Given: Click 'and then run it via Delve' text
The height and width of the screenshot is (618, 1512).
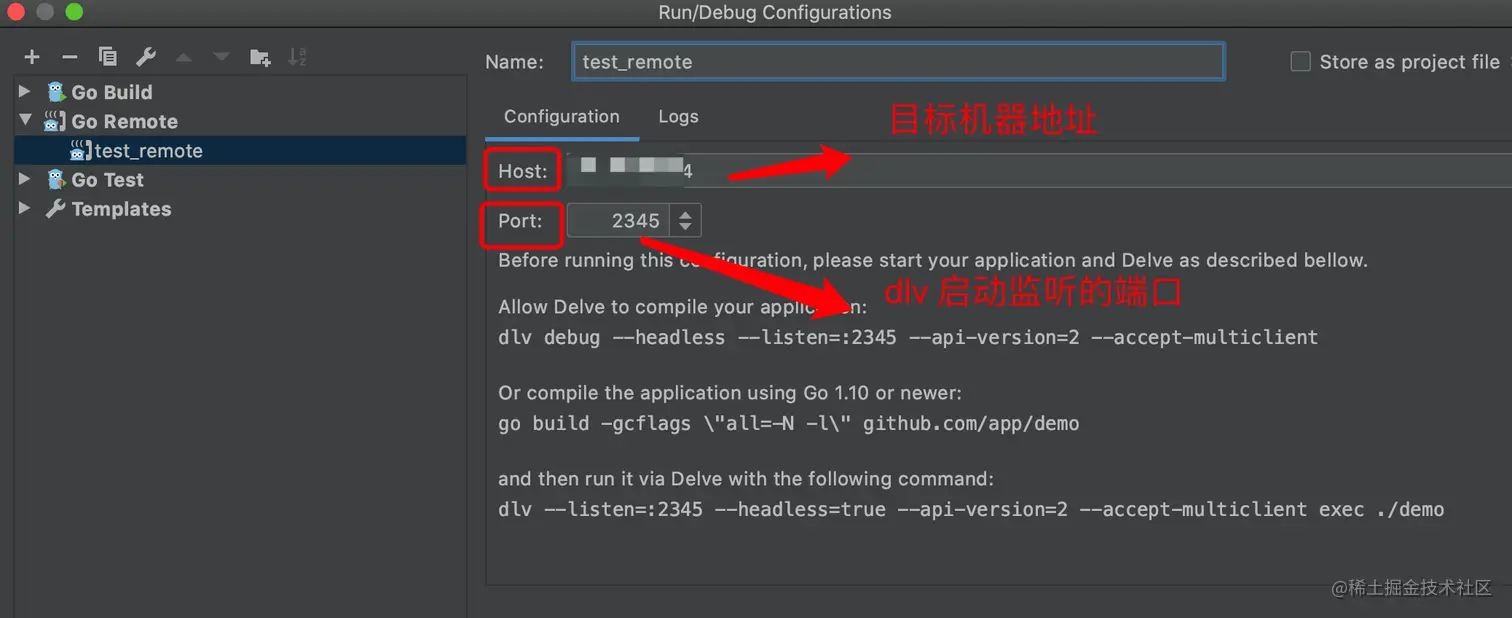Looking at the screenshot, I should point(746,479).
